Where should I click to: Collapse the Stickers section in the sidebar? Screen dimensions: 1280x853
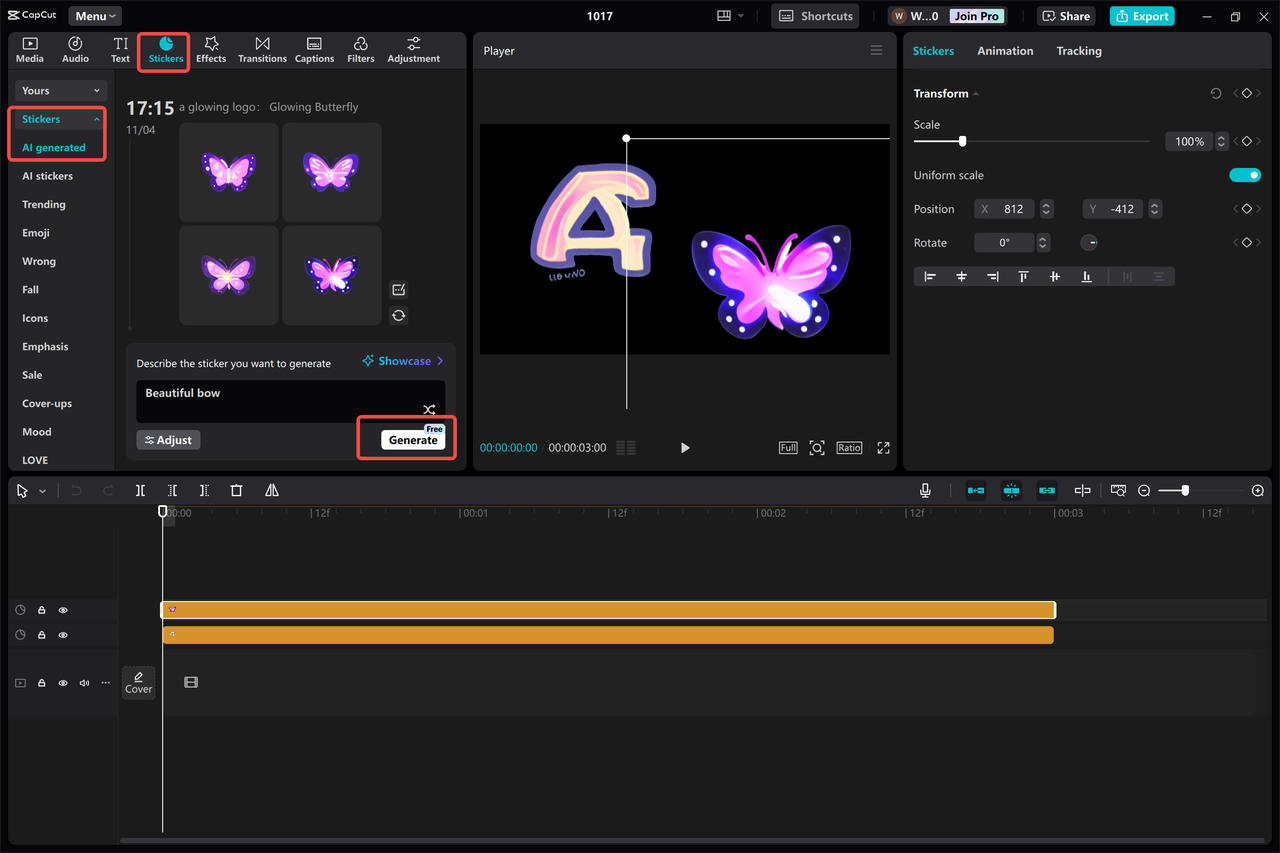pos(95,118)
